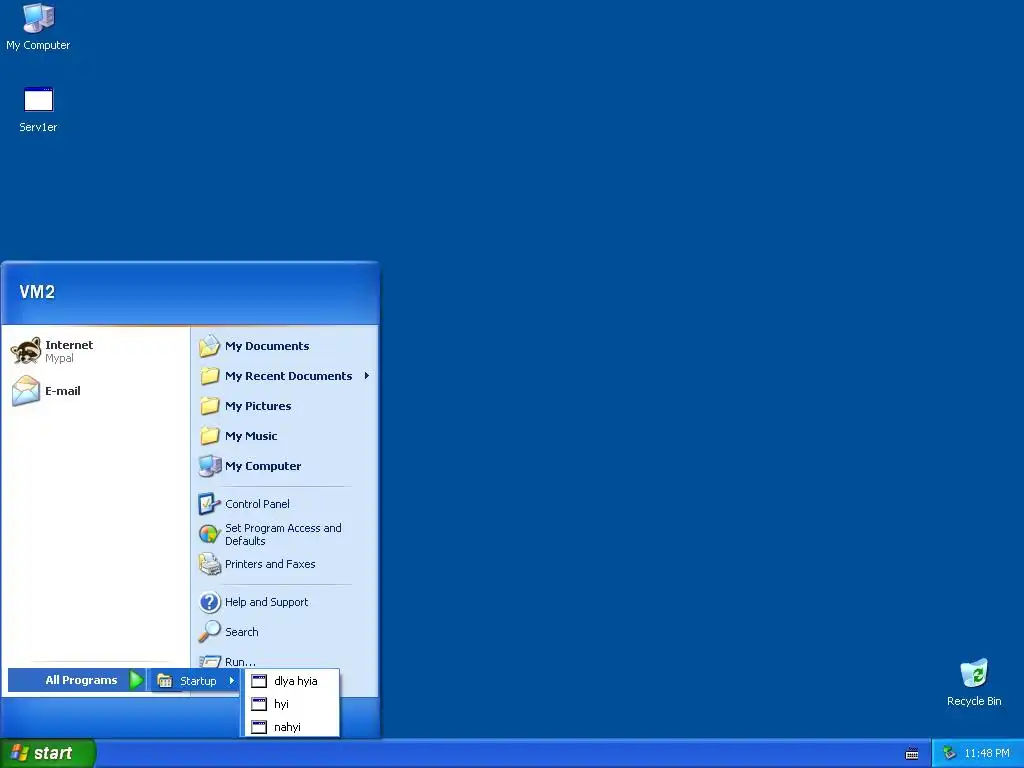Open Help and Support

coord(284,602)
